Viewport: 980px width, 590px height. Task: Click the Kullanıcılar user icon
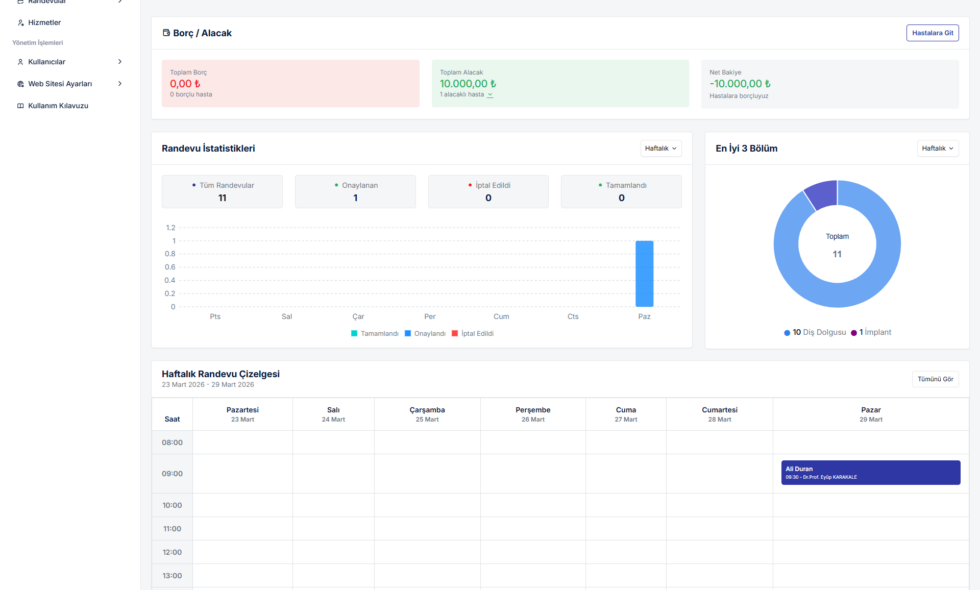tap(21, 62)
